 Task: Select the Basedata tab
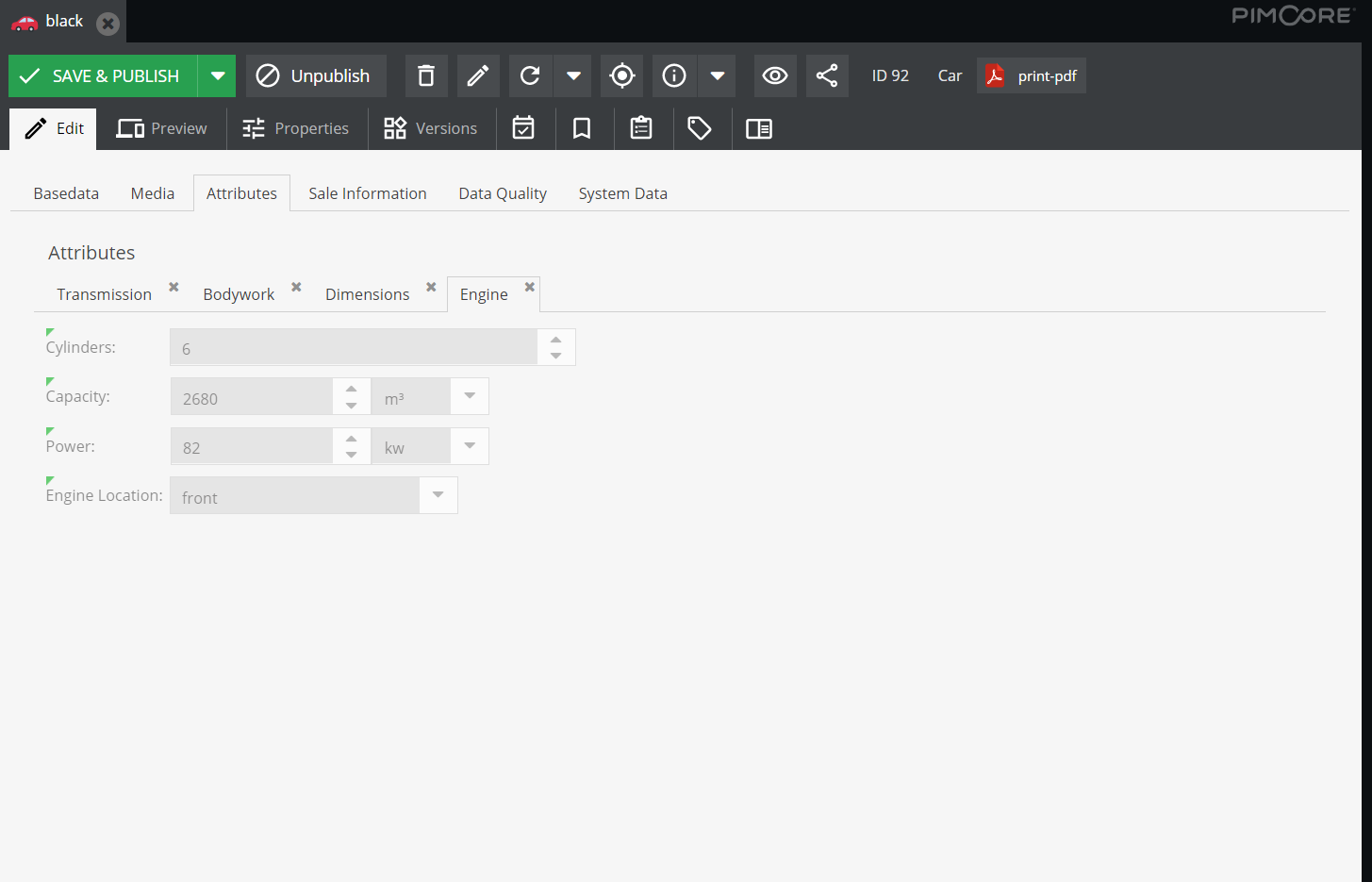point(66,193)
